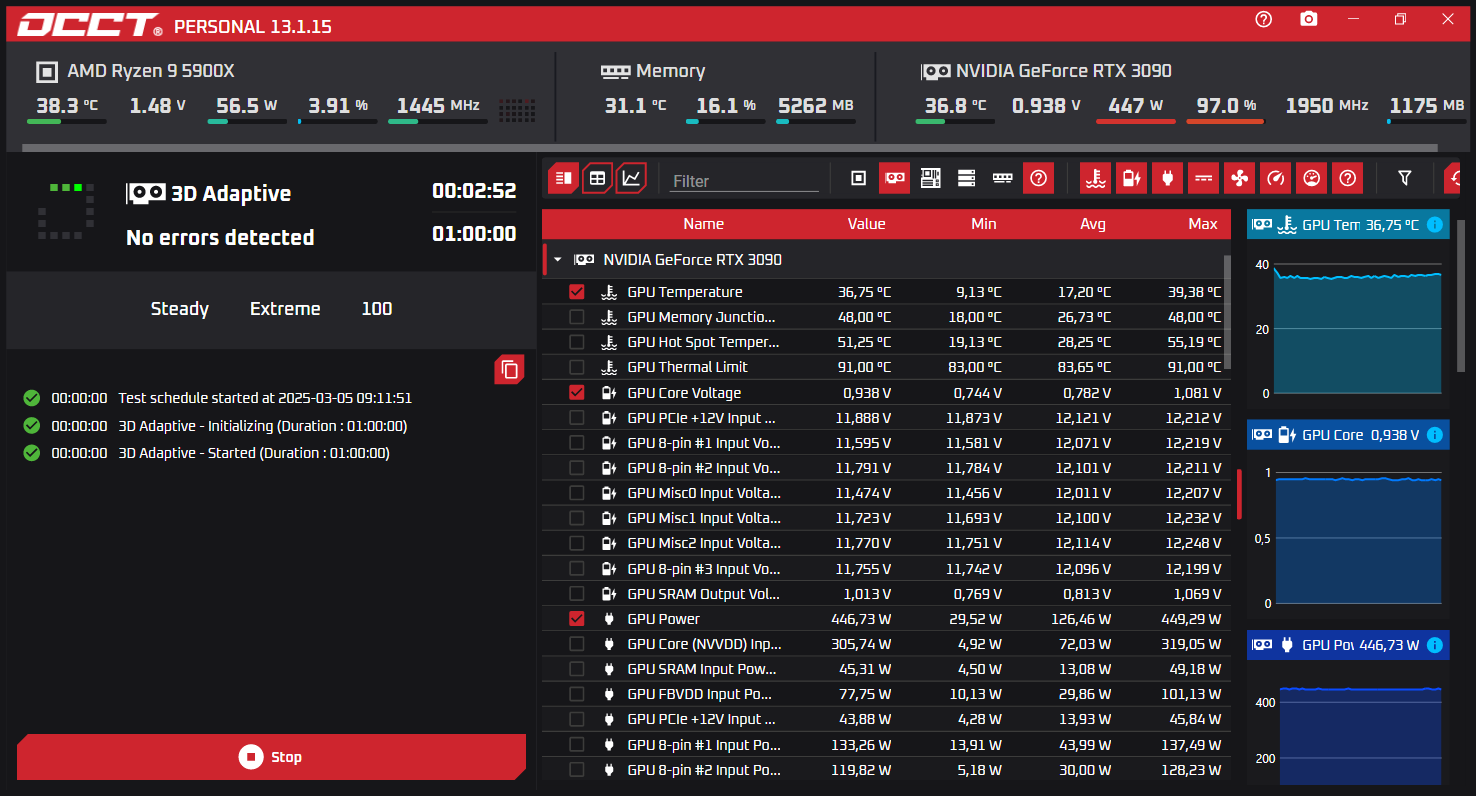Click the 'Extreme' test setting label
This screenshot has height=796, width=1476.
tap(285, 309)
